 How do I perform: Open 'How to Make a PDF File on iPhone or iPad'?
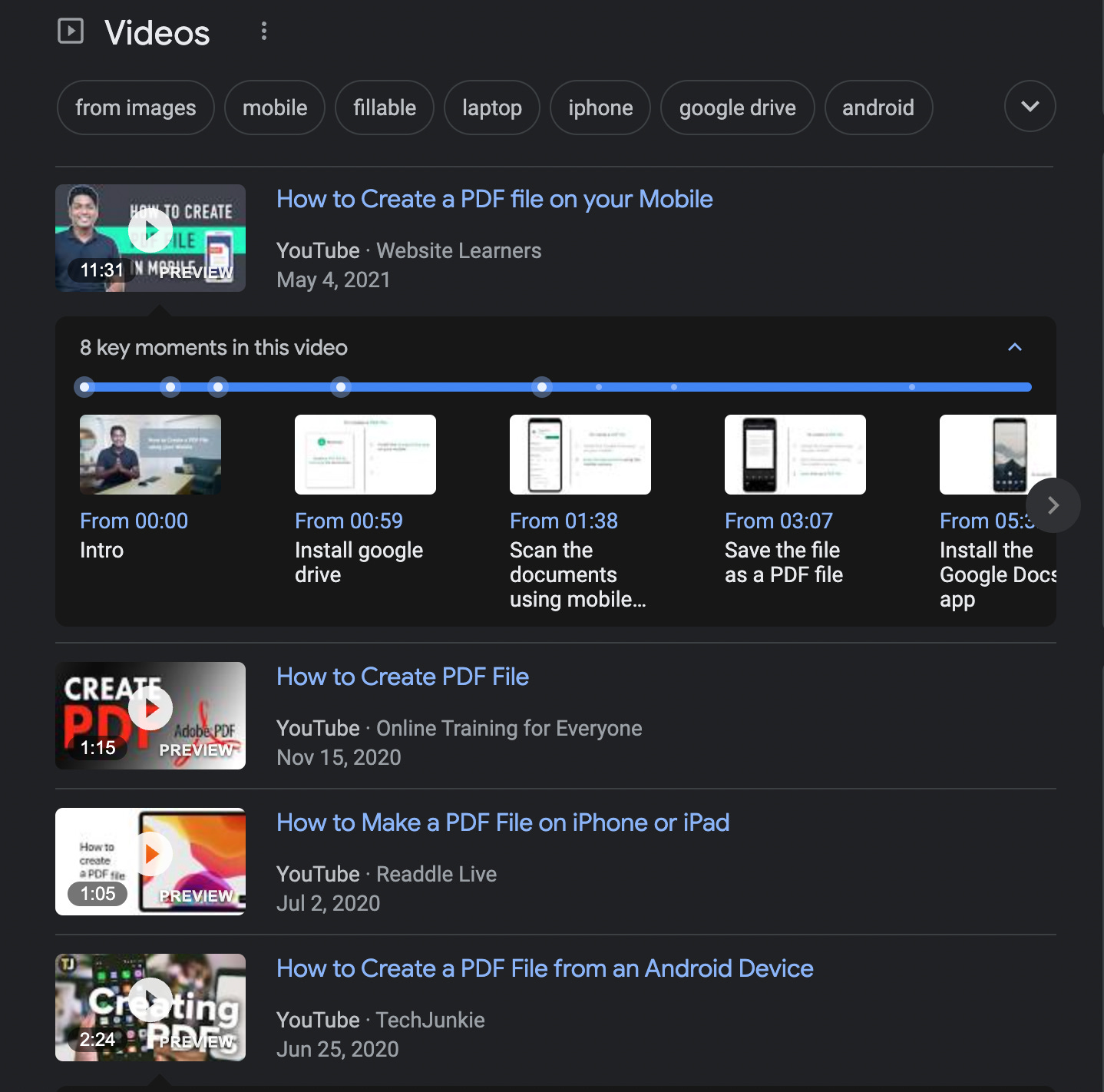pos(503,822)
